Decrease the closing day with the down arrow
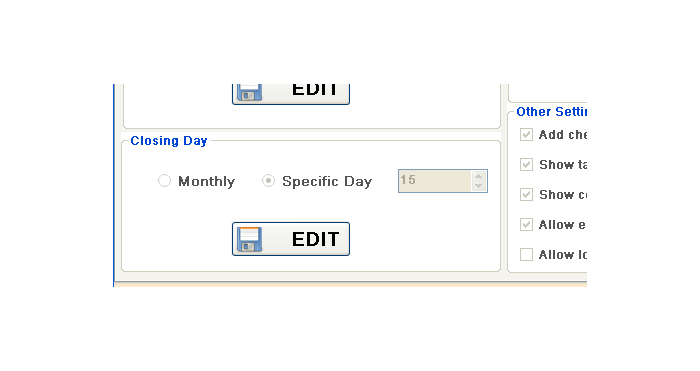 pyautogui.click(x=479, y=186)
